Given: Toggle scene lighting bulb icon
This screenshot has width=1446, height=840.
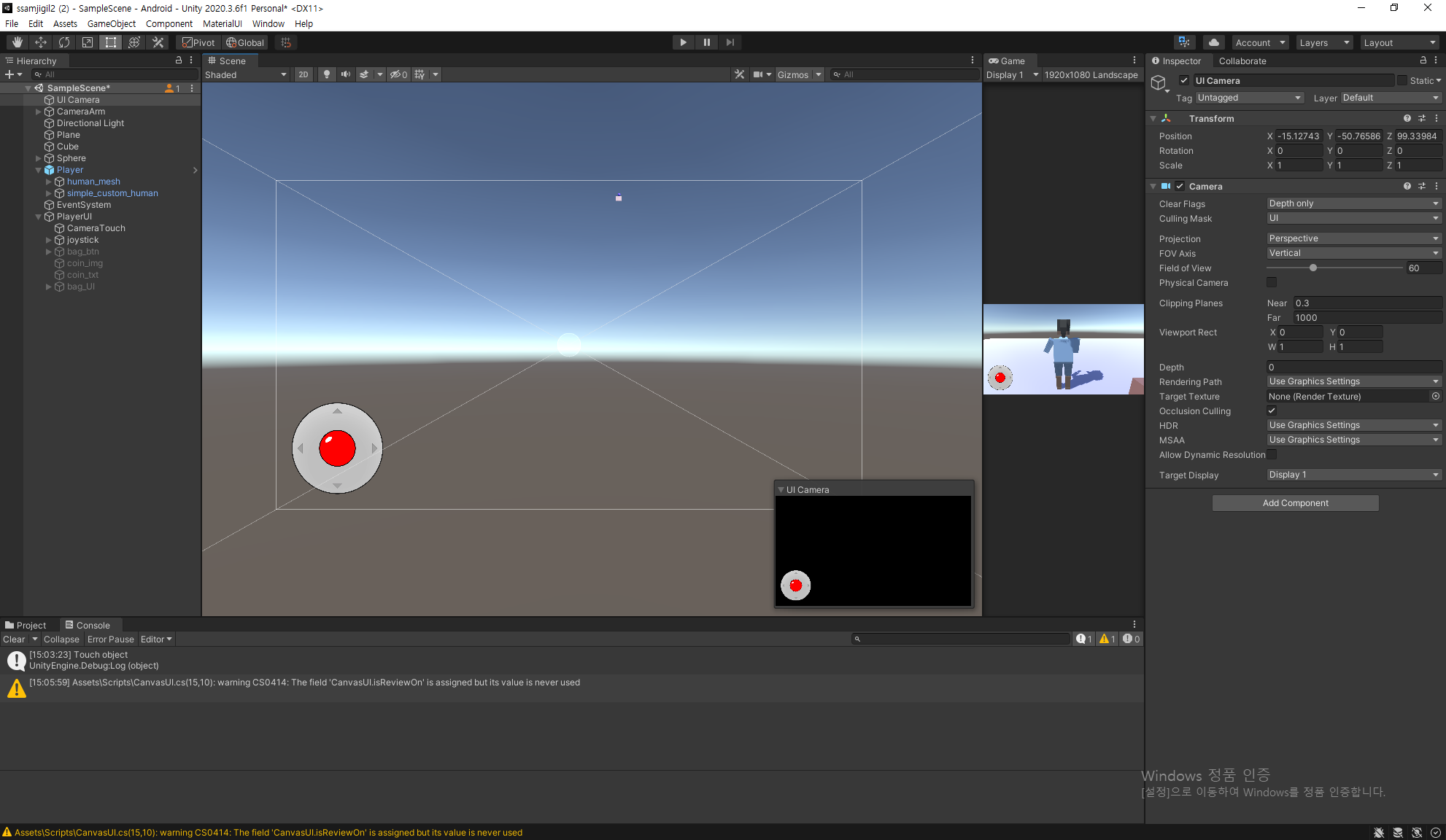Looking at the screenshot, I should (327, 74).
